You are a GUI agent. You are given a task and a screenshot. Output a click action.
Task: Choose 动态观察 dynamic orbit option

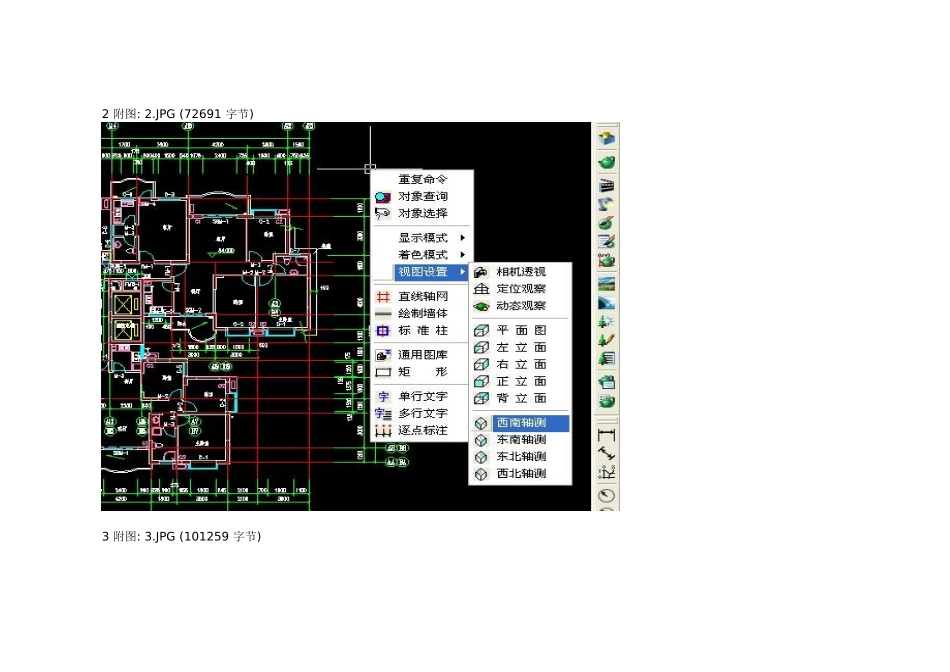coord(520,306)
